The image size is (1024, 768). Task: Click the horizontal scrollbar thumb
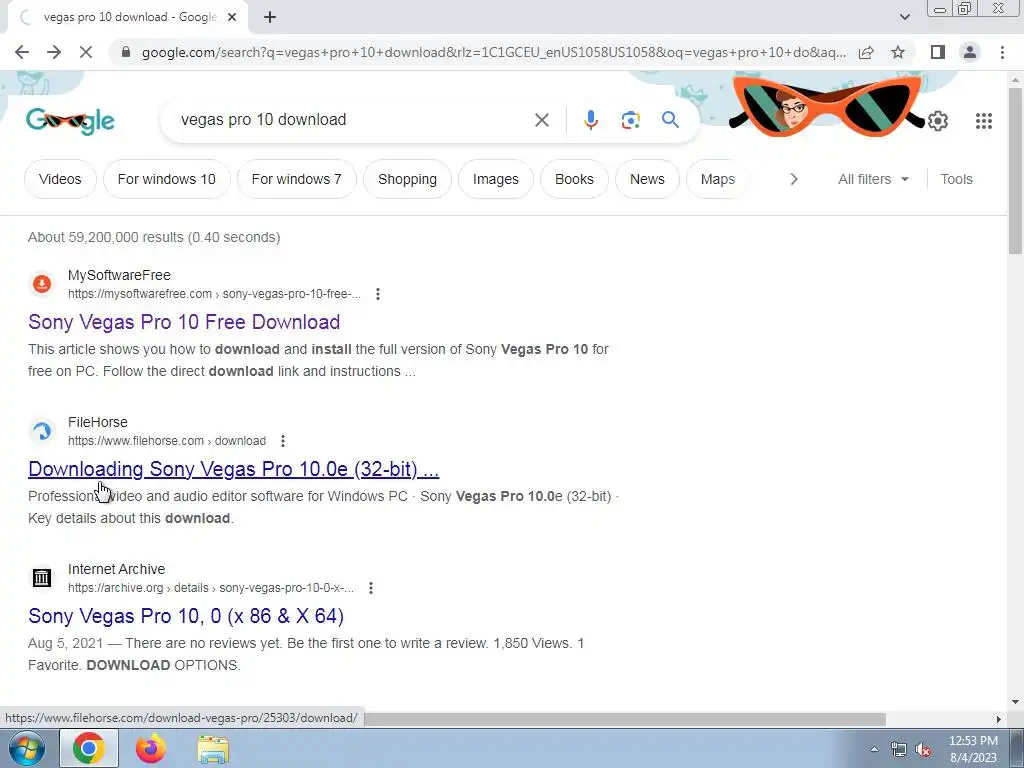pos(624,719)
